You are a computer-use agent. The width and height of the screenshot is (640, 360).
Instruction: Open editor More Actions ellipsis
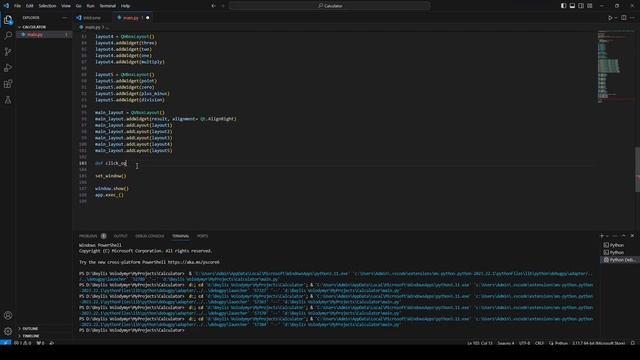click(x=632, y=18)
